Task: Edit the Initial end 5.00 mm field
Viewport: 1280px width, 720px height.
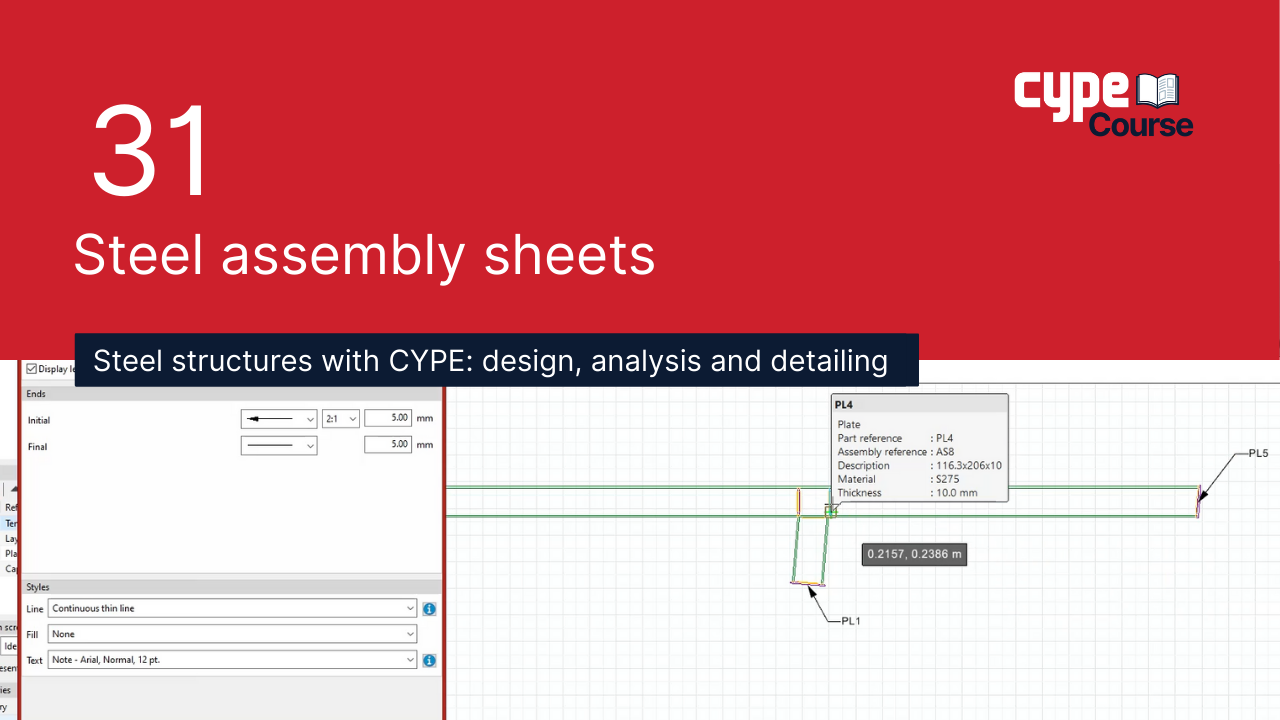Action: (388, 418)
